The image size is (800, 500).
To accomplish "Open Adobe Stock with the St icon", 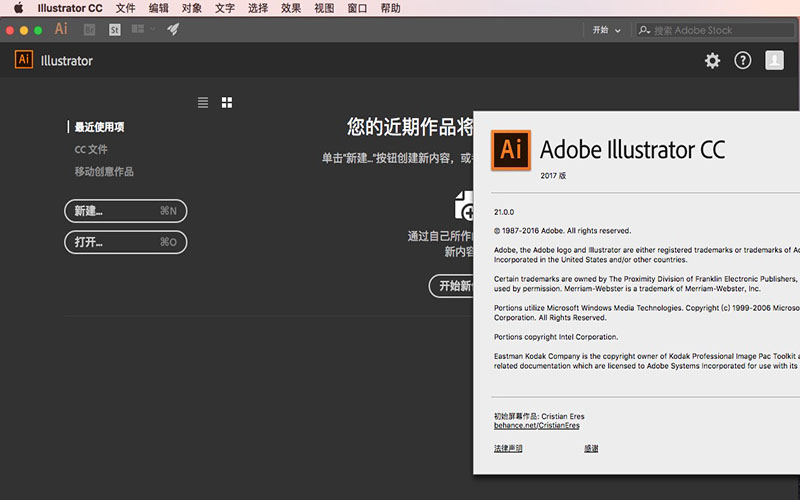I will 115,30.
